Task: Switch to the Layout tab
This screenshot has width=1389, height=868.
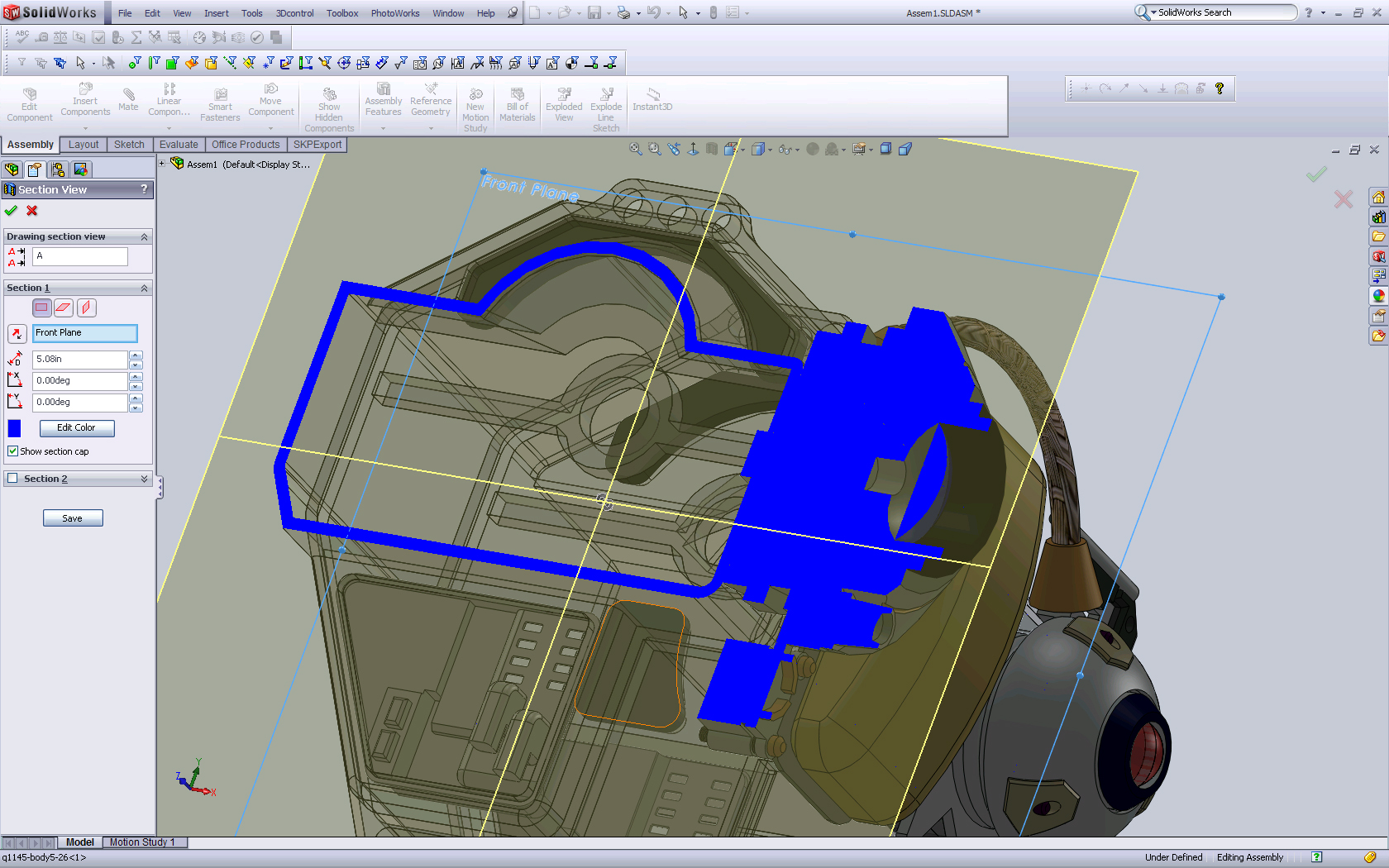Action: coord(84,145)
